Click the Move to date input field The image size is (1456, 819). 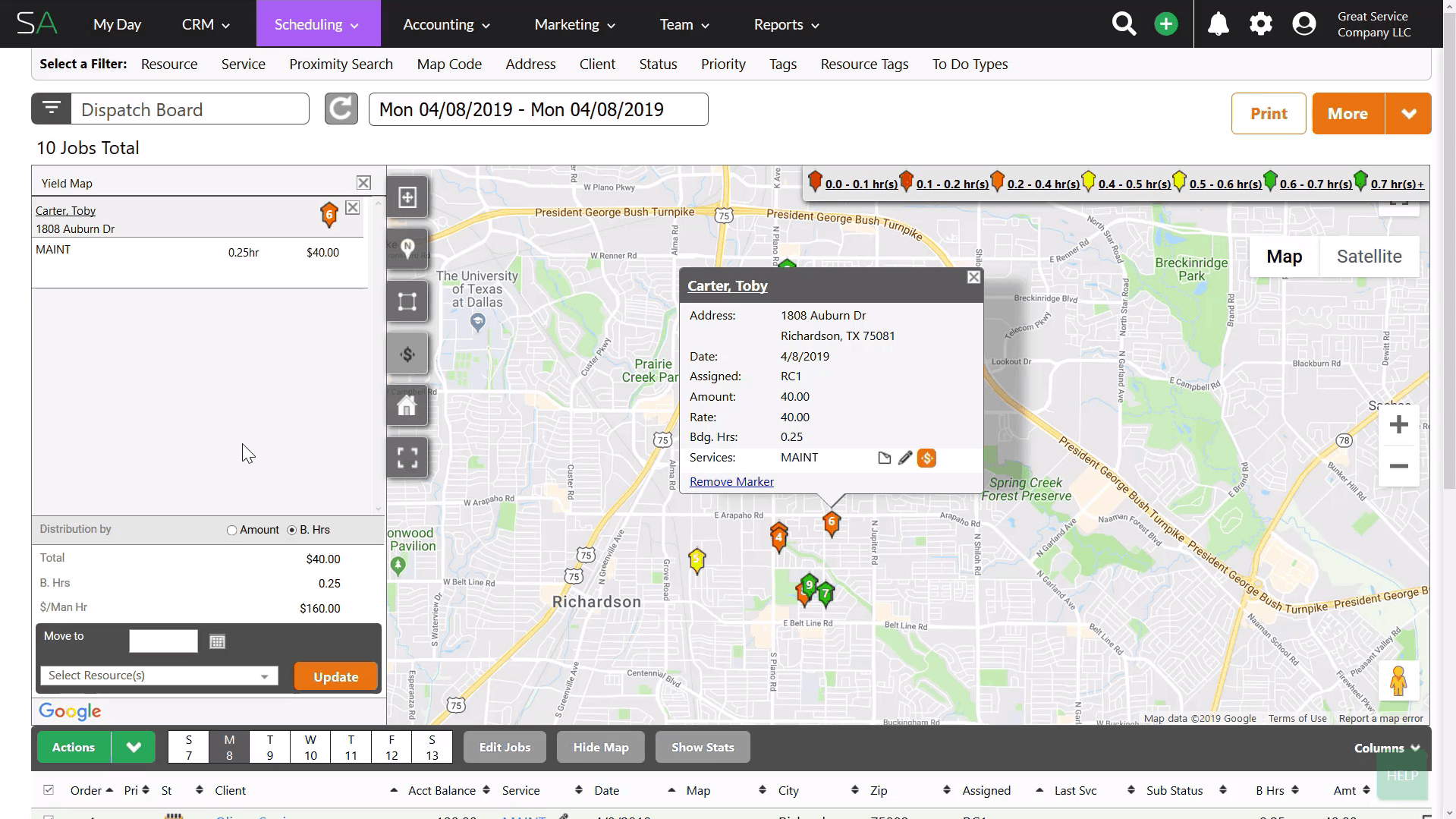coord(163,641)
